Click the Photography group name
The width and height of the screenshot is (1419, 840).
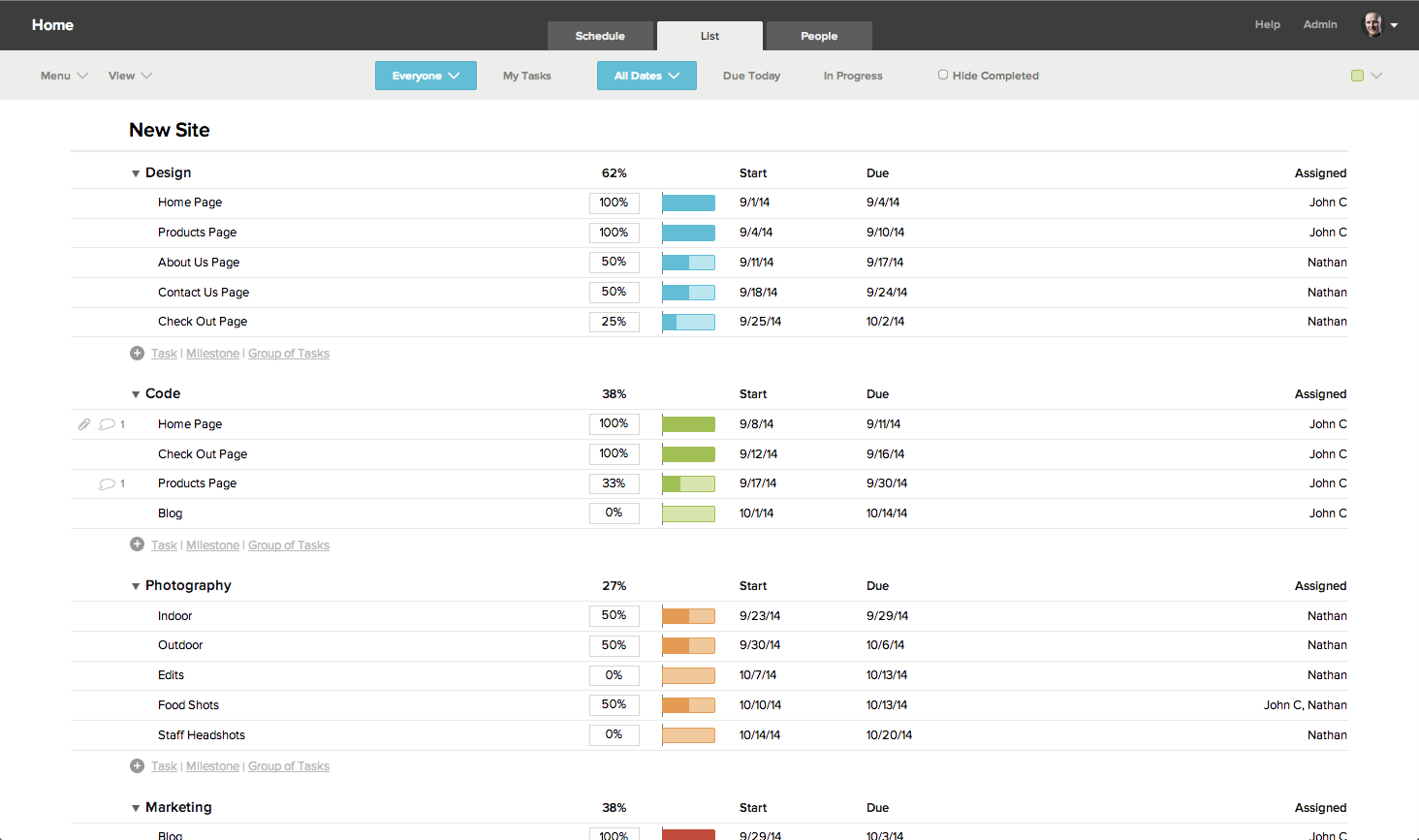click(188, 586)
